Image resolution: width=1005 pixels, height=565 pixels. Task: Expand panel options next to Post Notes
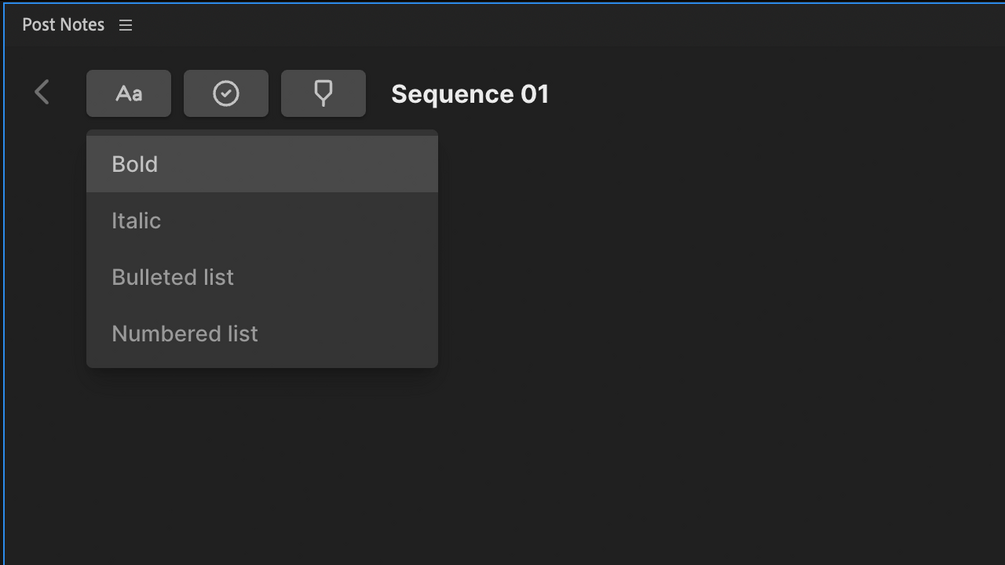coord(126,25)
